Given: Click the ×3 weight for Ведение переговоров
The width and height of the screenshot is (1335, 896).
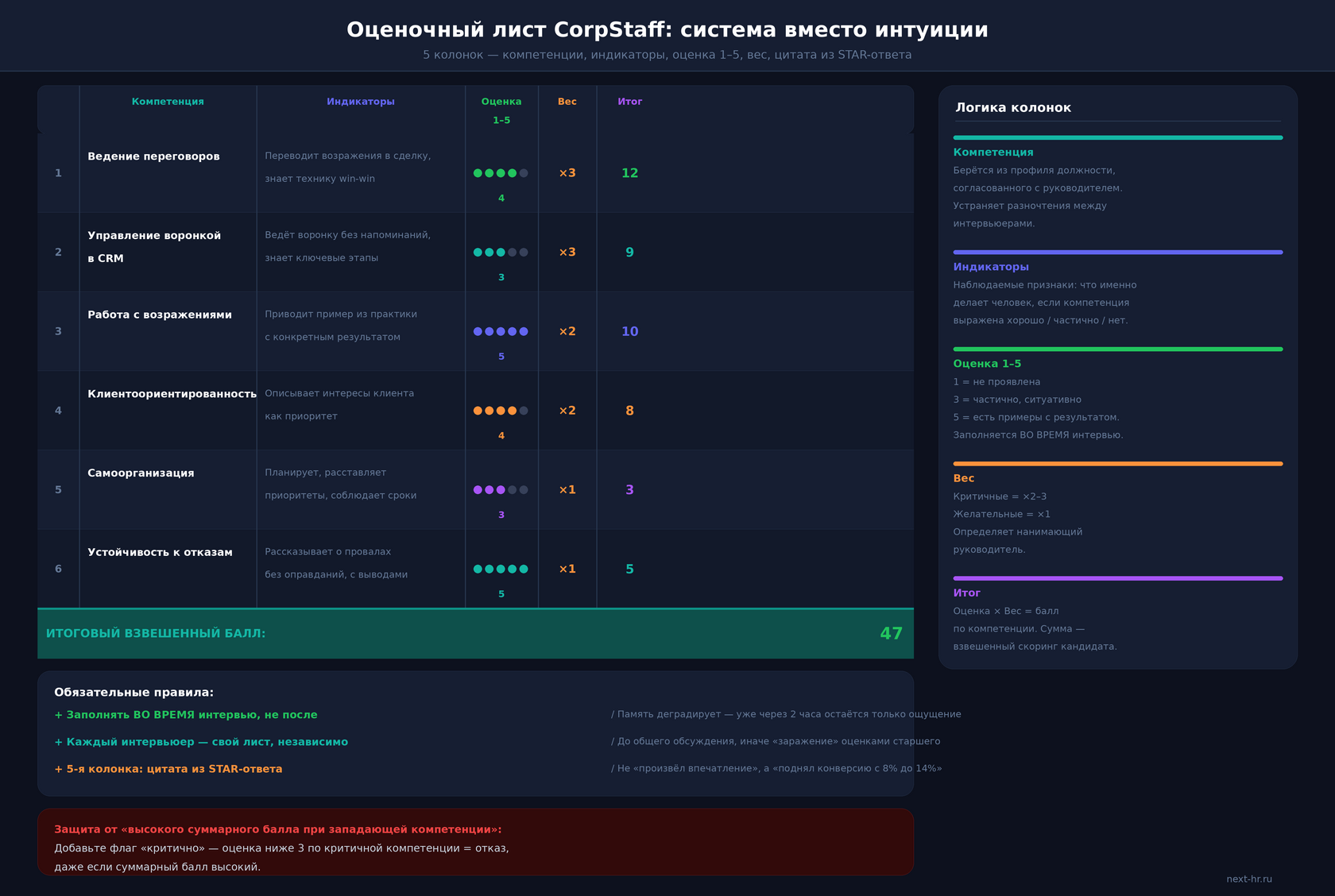Looking at the screenshot, I should [567, 173].
